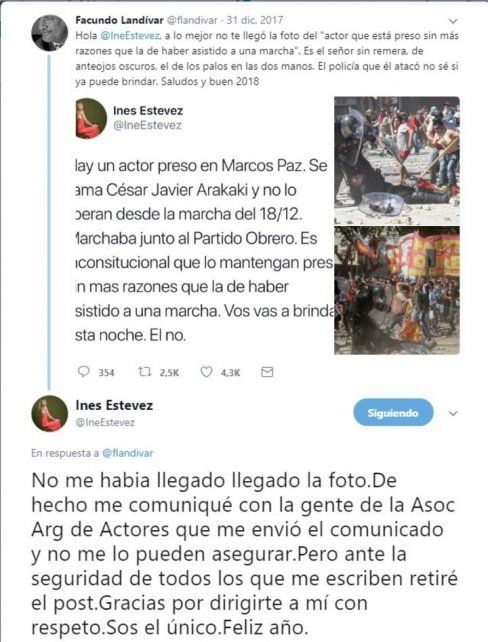488x642 pixels.
Task: View the top protest photo with police
Action: 397,160
